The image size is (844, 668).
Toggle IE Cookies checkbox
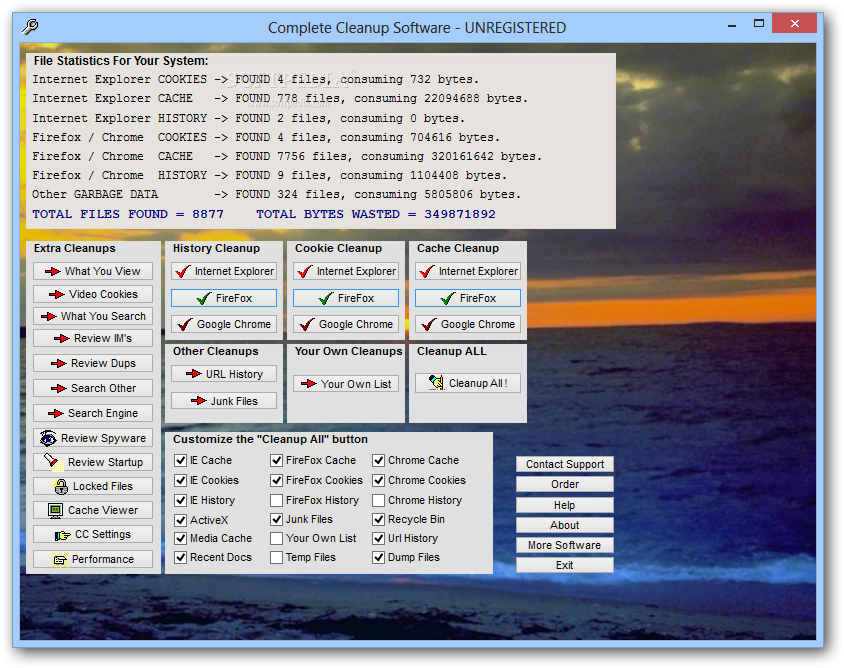pyautogui.click(x=181, y=480)
